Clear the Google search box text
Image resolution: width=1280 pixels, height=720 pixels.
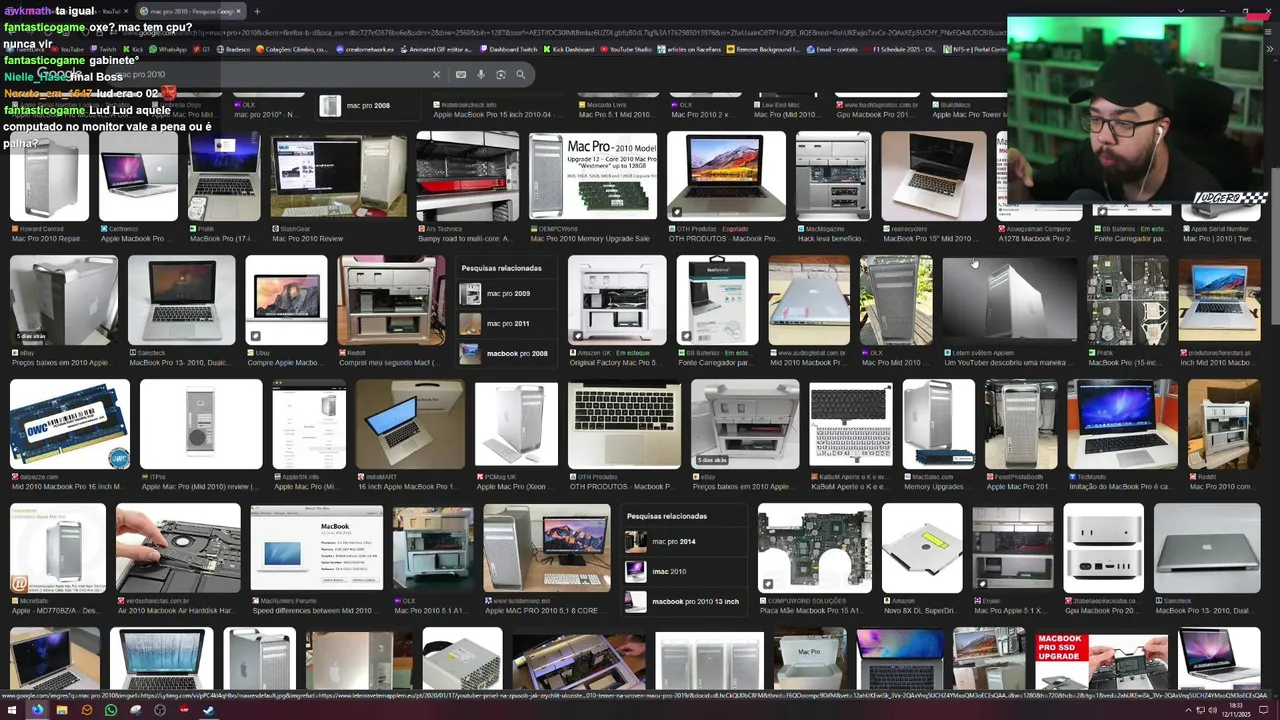point(436,74)
